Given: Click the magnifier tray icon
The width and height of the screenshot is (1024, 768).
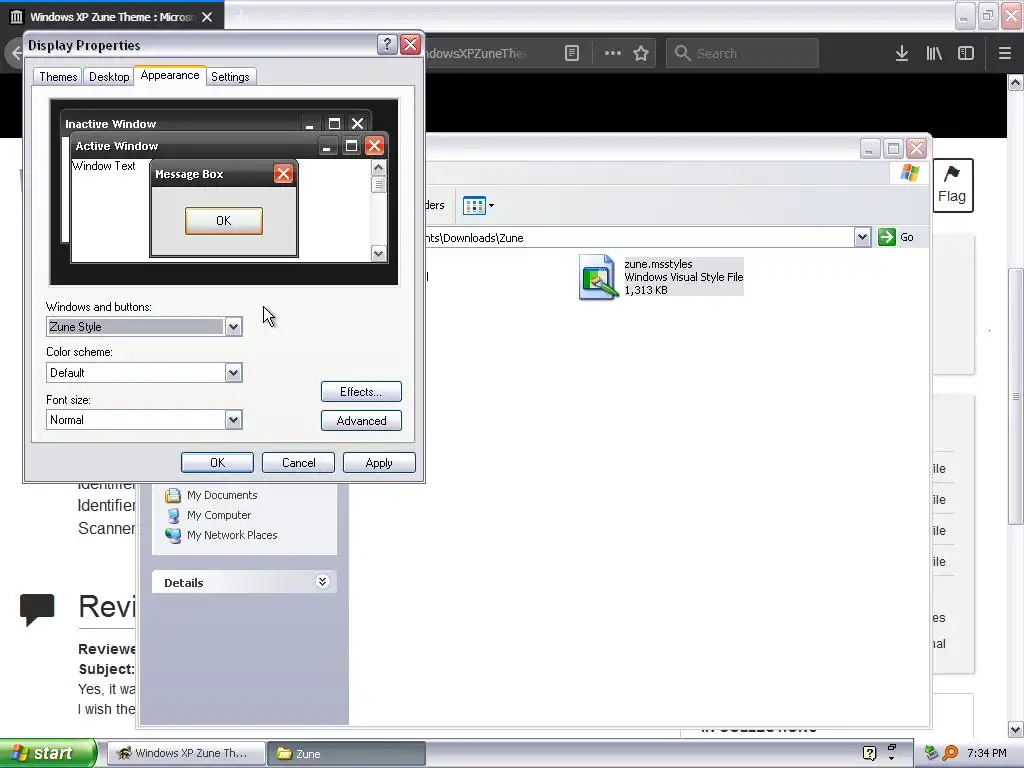Looking at the screenshot, I should (x=950, y=754).
